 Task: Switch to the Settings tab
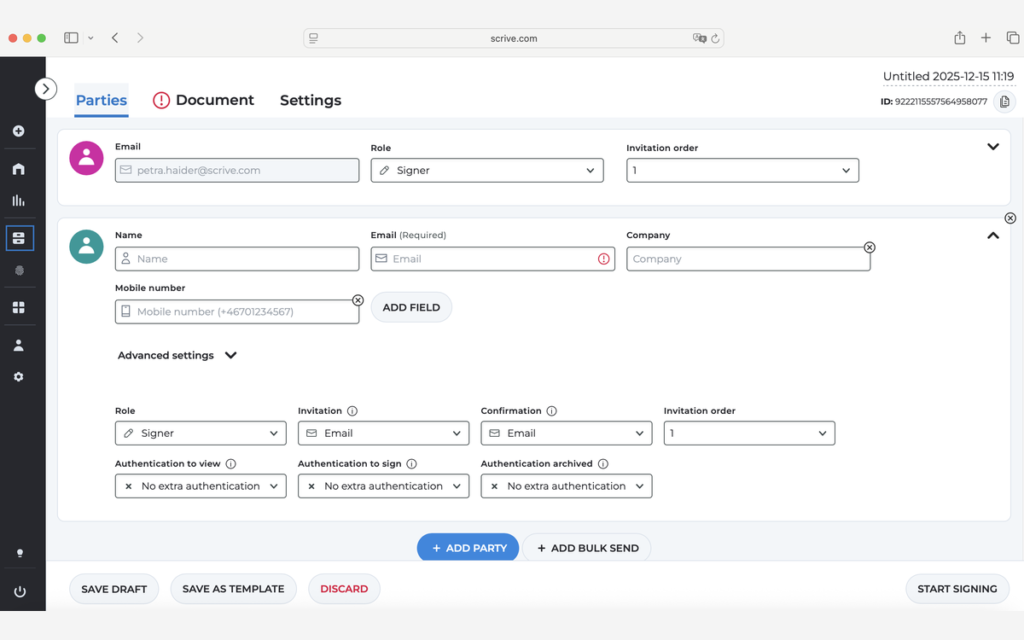[311, 101]
